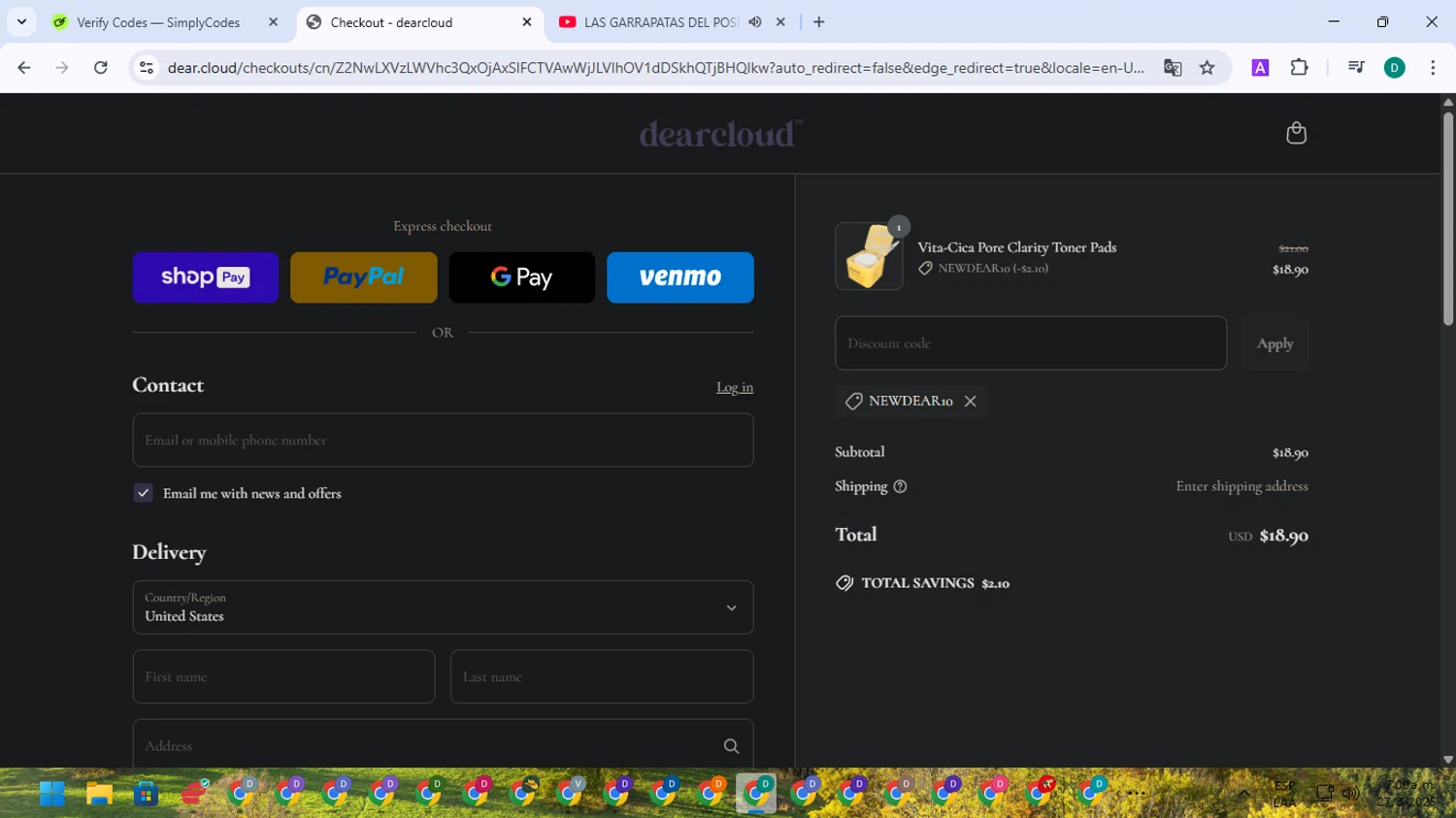
Task: Click the Apply discount button
Action: pos(1274,344)
